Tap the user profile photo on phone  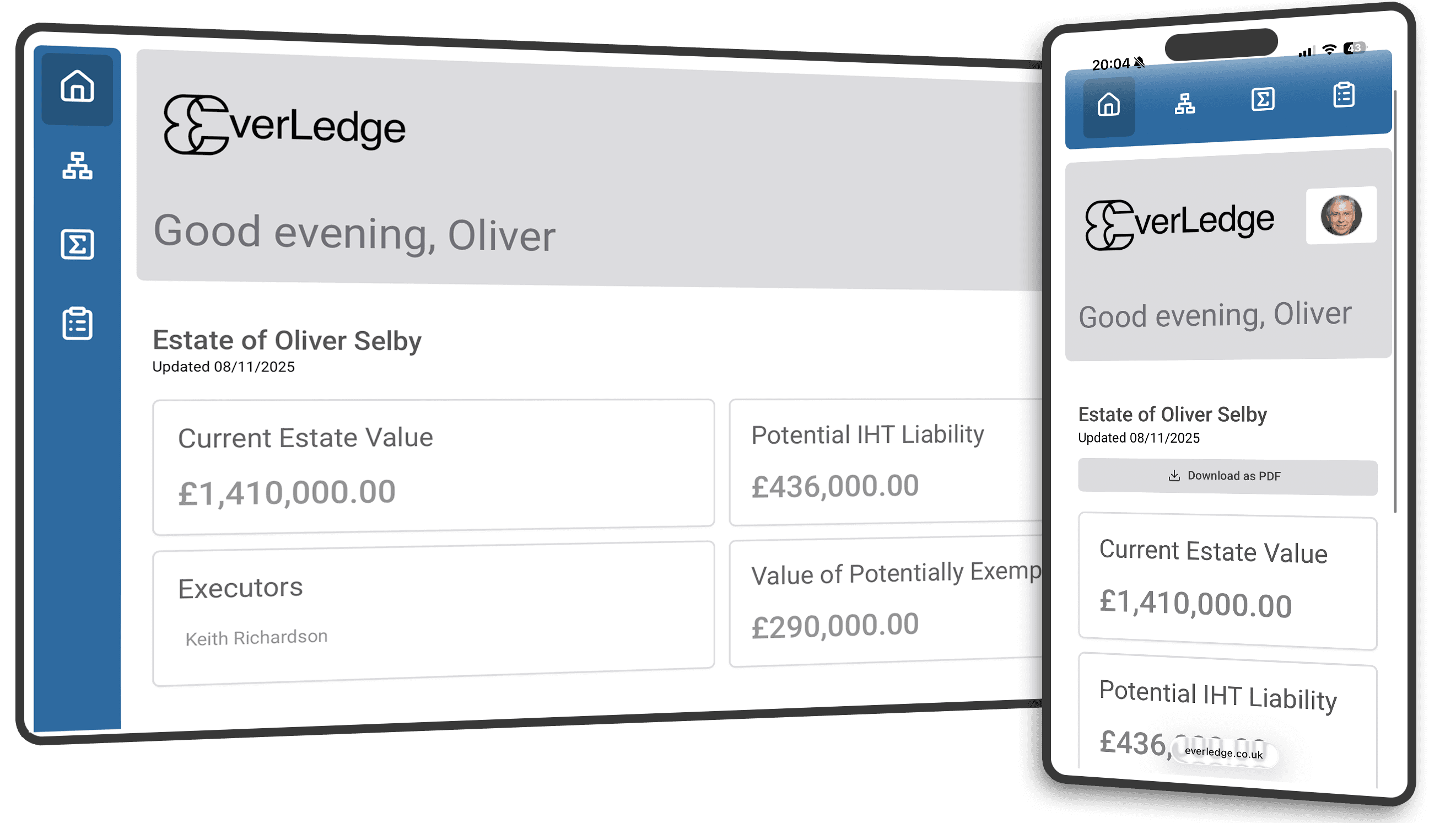[1341, 216]
